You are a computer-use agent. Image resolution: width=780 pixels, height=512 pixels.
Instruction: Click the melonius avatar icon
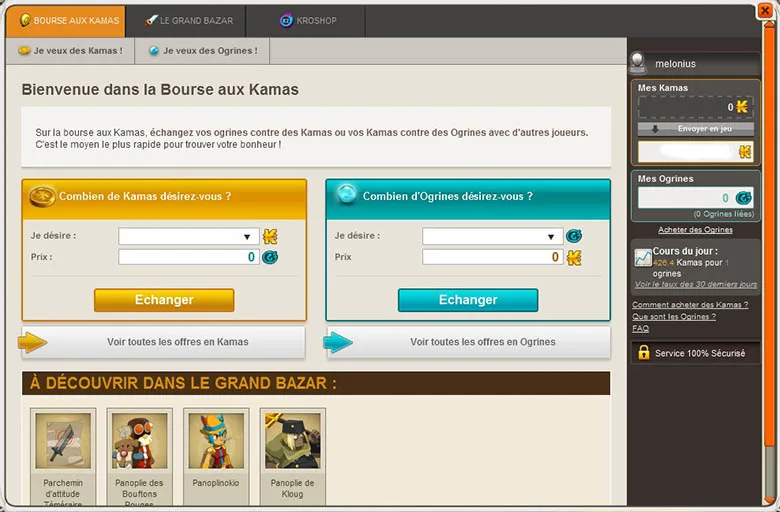coord(638,63)
